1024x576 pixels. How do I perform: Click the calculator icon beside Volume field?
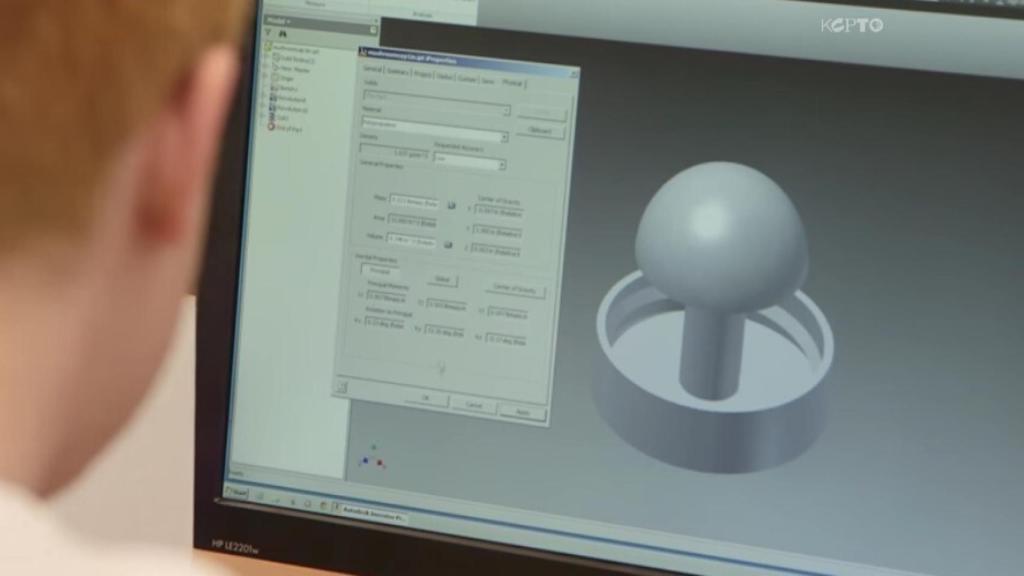pos(448,244)
